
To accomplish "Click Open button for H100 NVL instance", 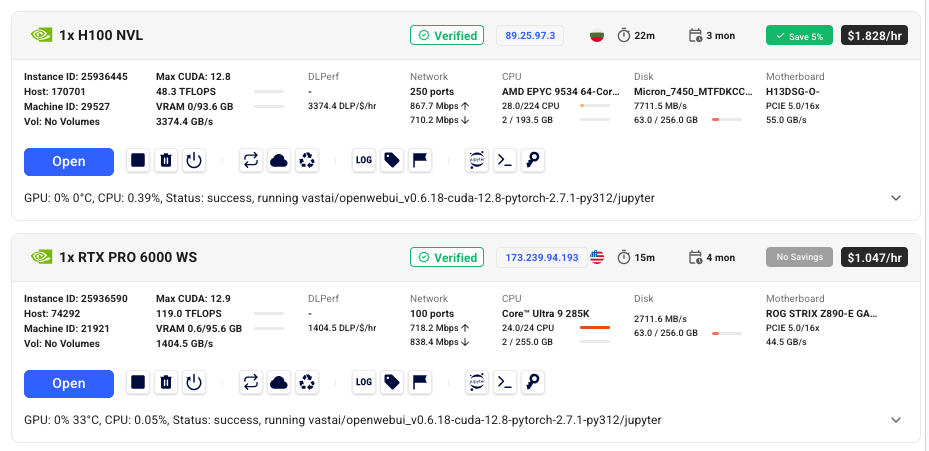I will [69, 161].
